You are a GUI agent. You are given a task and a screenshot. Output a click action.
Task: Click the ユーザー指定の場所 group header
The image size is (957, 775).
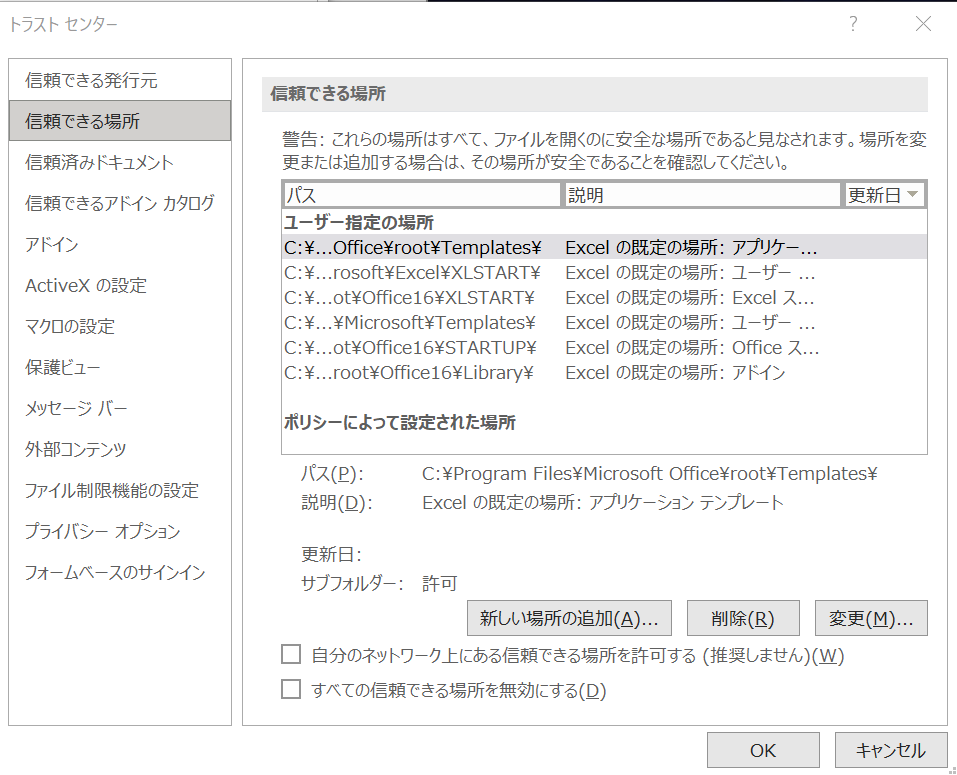click(x=359, y=222)
